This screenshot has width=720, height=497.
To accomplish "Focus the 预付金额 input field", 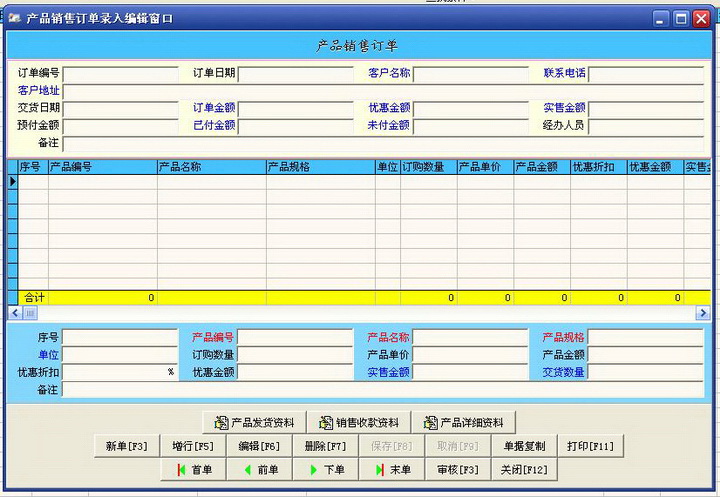I will pyautogui.click(x=120, y=126).
